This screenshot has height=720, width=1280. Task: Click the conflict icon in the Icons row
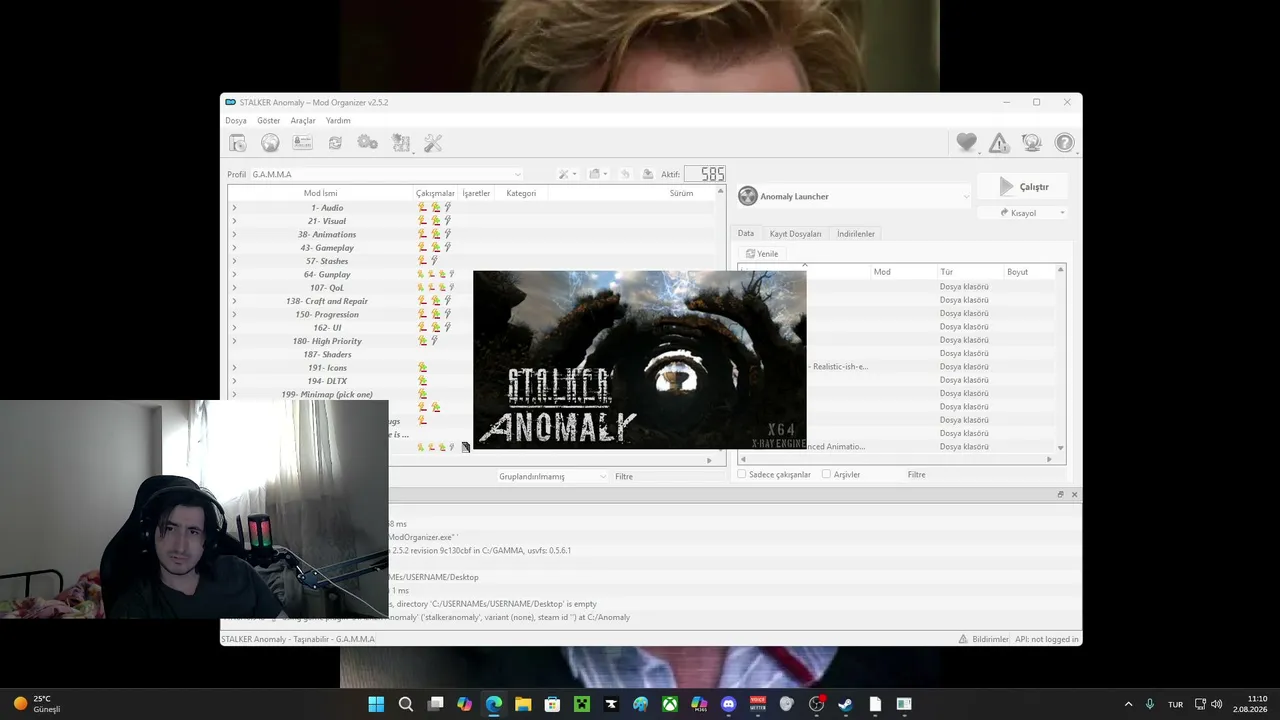point(422,368)
